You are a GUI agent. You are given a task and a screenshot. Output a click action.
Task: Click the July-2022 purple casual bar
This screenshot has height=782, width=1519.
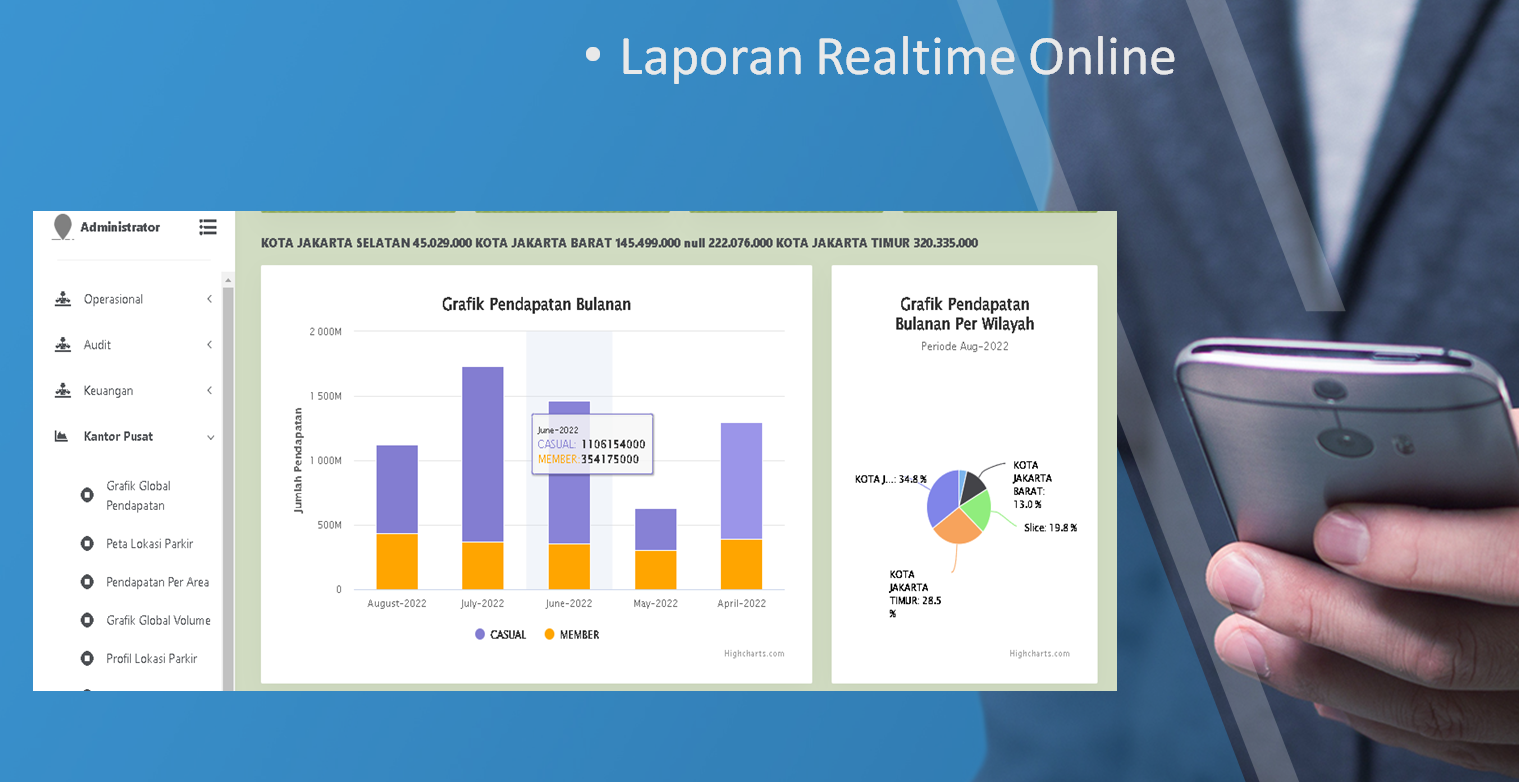482,455
